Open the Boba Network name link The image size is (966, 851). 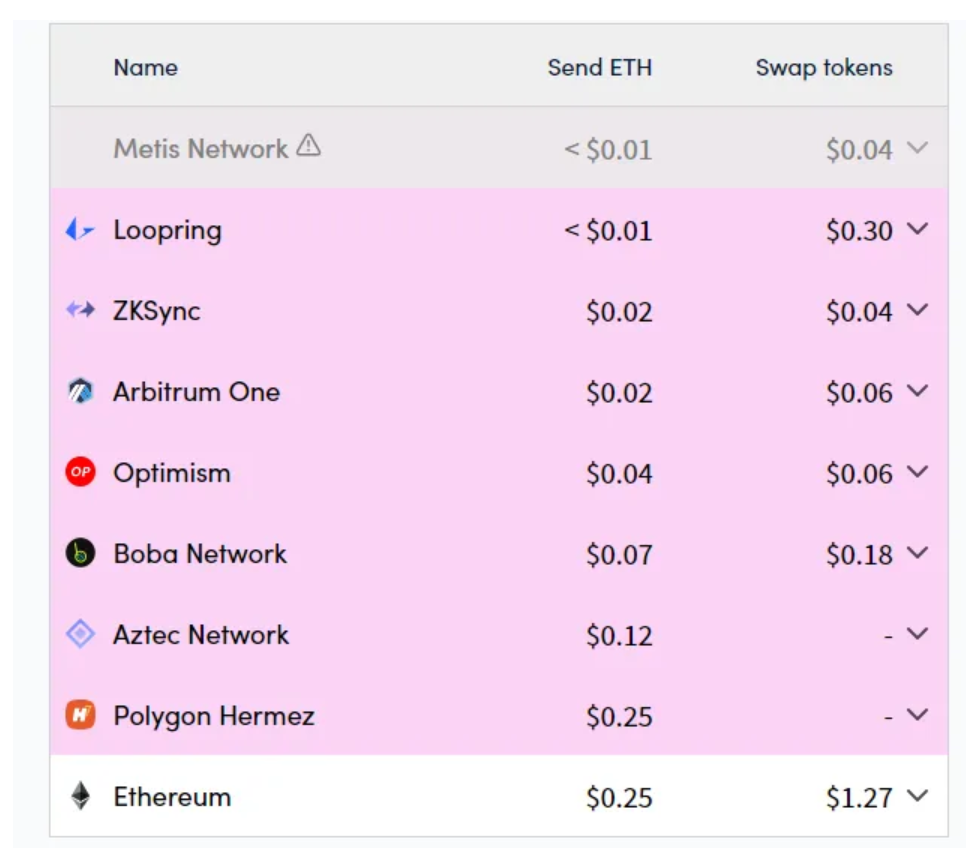tap(200, 554)
